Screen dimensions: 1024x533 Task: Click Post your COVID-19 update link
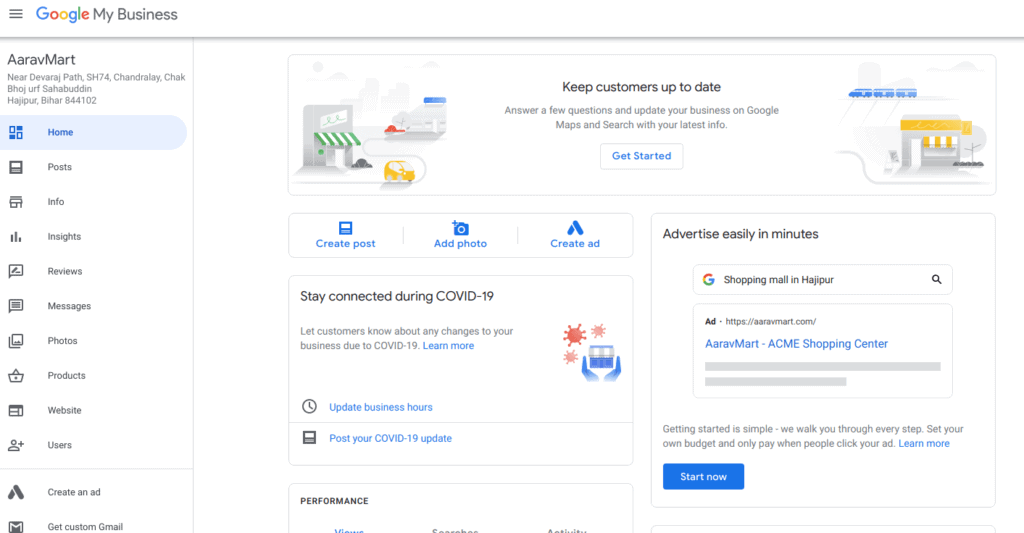tap(391, 438)
